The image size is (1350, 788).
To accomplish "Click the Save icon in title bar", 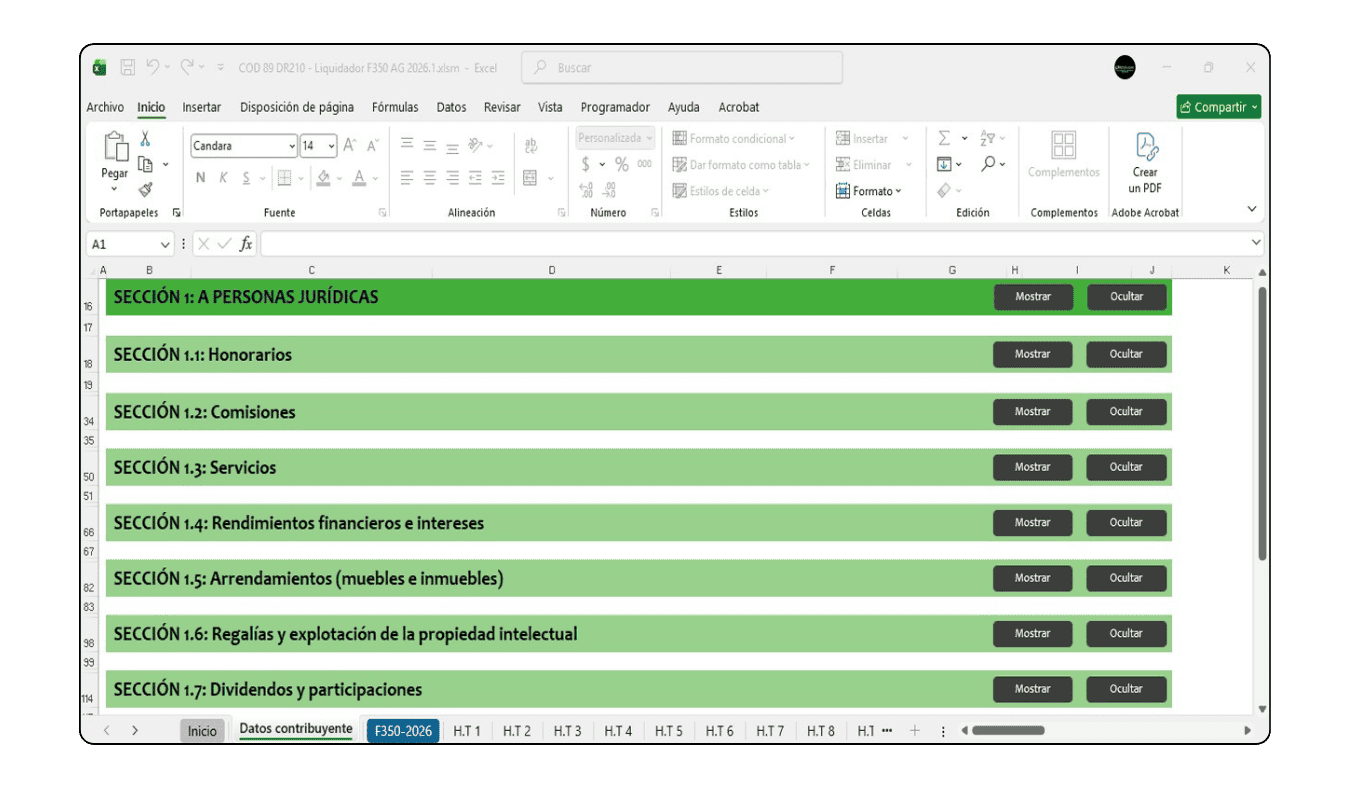I will [x=128, y=68].
